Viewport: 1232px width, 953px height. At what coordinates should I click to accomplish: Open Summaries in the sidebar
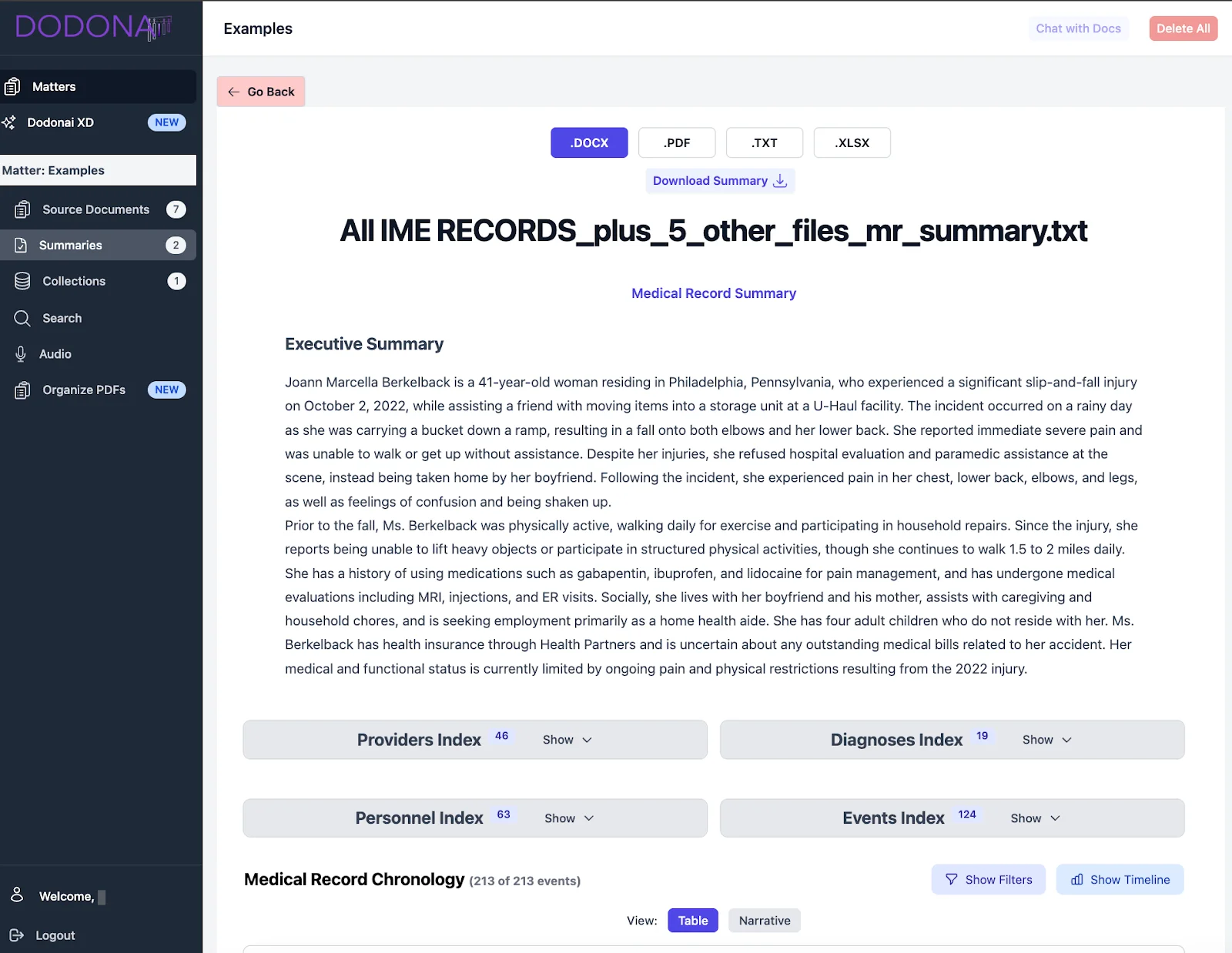click(70, 246)
